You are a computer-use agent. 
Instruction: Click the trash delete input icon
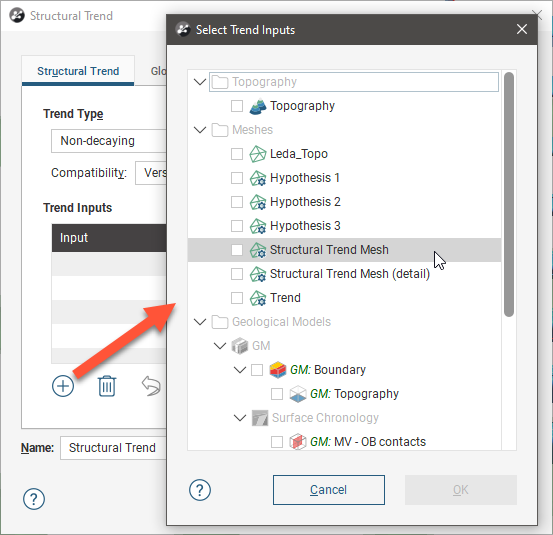pyautogui.click(x=107, y=386)
